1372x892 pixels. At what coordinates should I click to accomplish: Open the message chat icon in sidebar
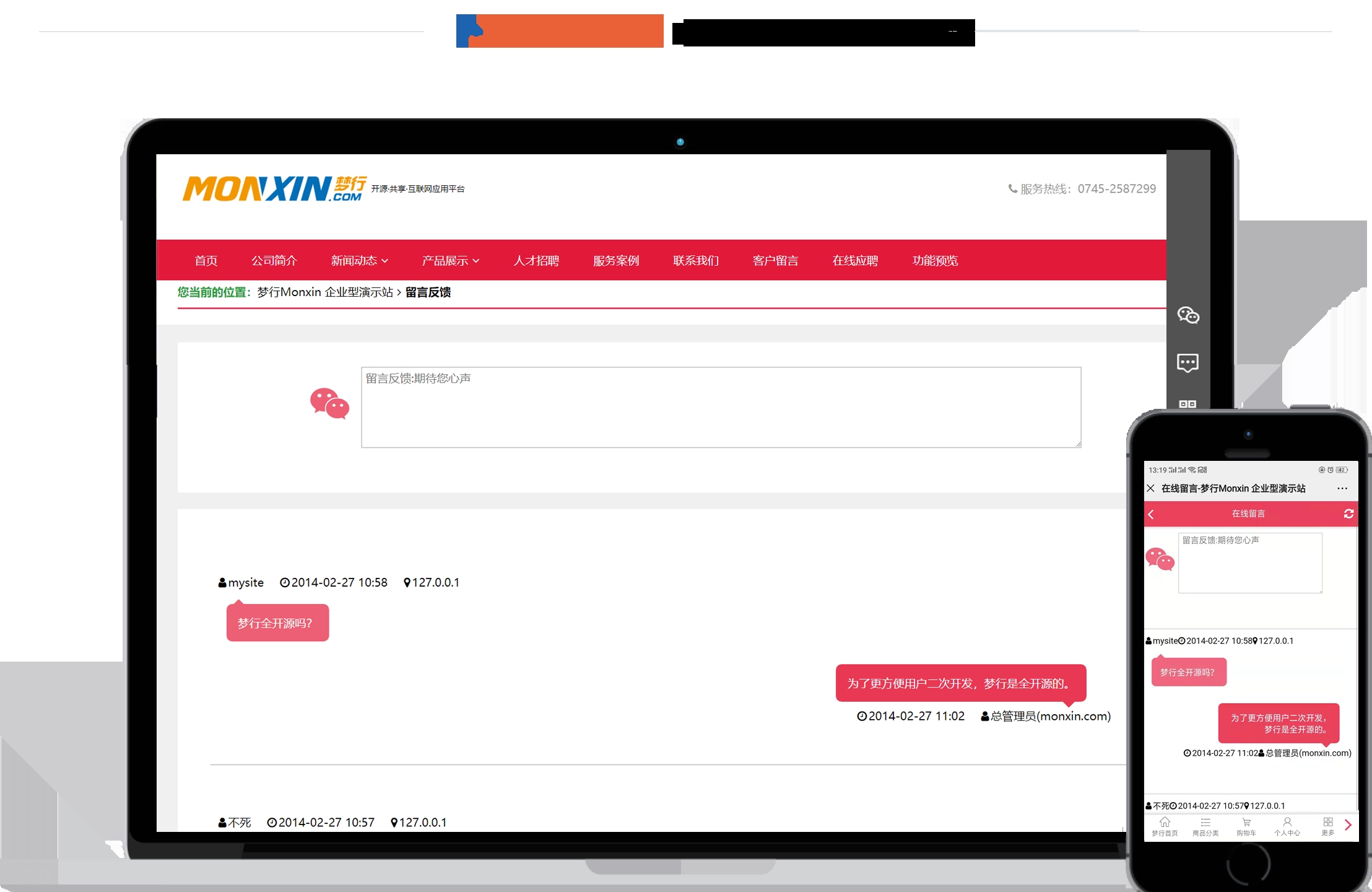coord(1187,363)
